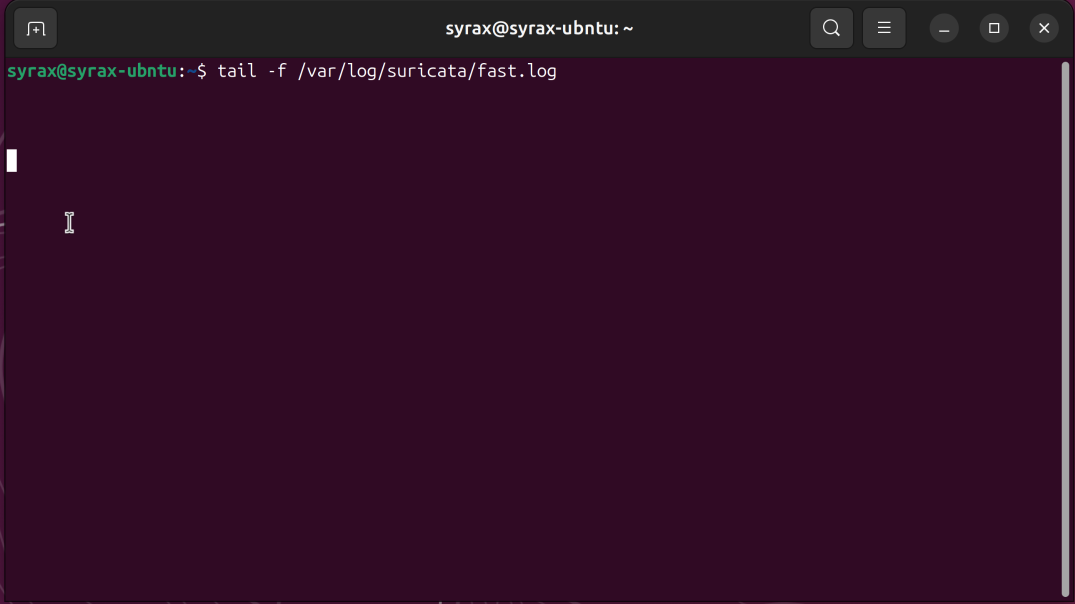This screenshot has height=604, width=1075.
Task: Click the restore window control
Action: 993,28
